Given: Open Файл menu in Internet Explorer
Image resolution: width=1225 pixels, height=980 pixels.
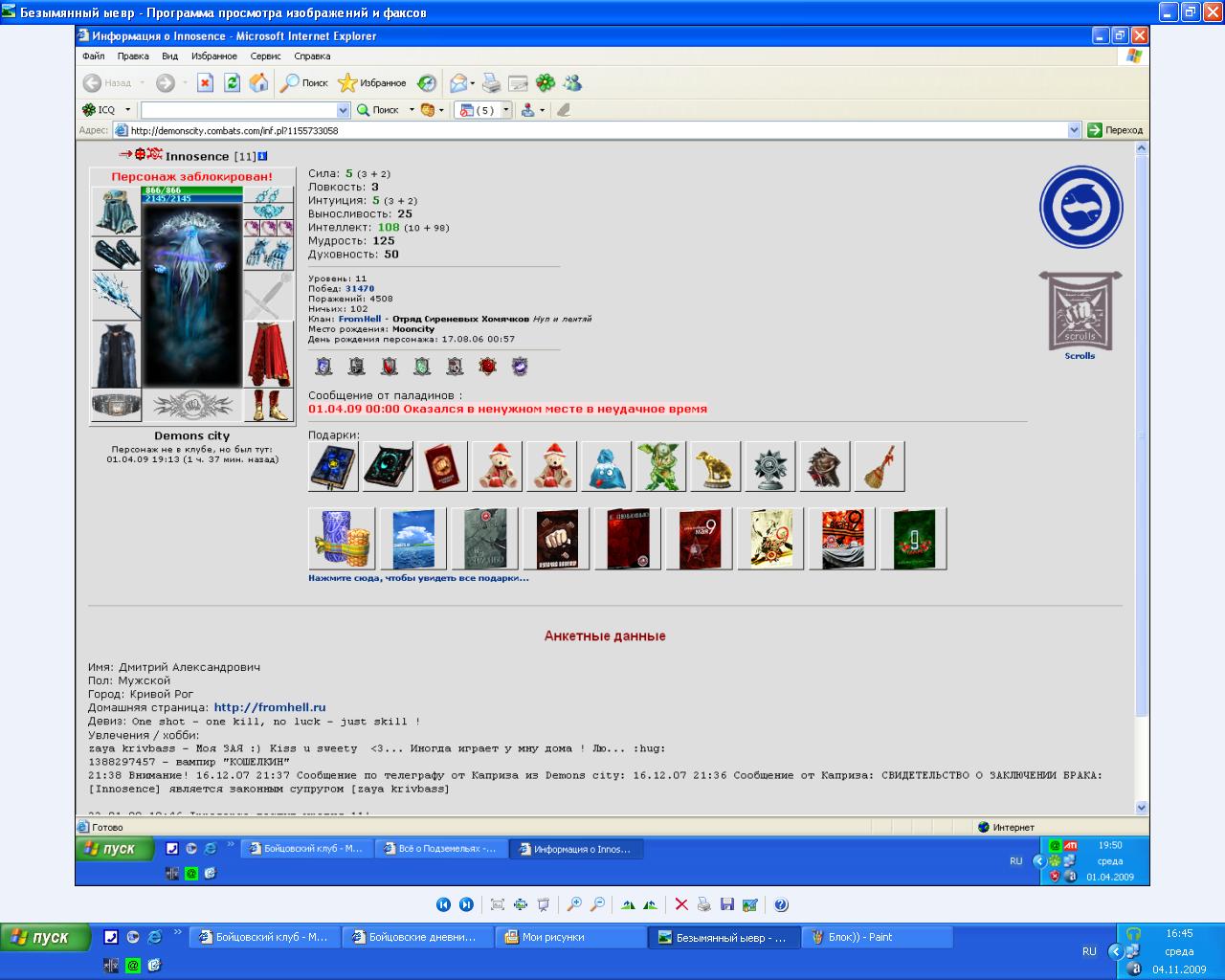Looking at the screenshot, I should 93,56.
